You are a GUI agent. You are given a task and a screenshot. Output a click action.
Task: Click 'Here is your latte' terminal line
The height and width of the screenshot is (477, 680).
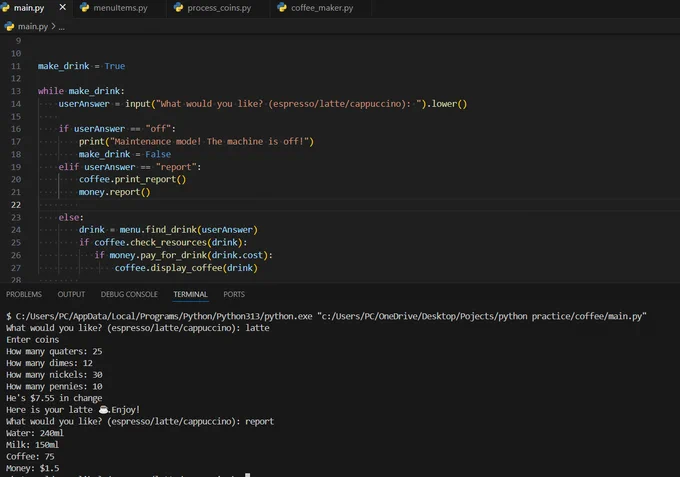coord(73,410)
